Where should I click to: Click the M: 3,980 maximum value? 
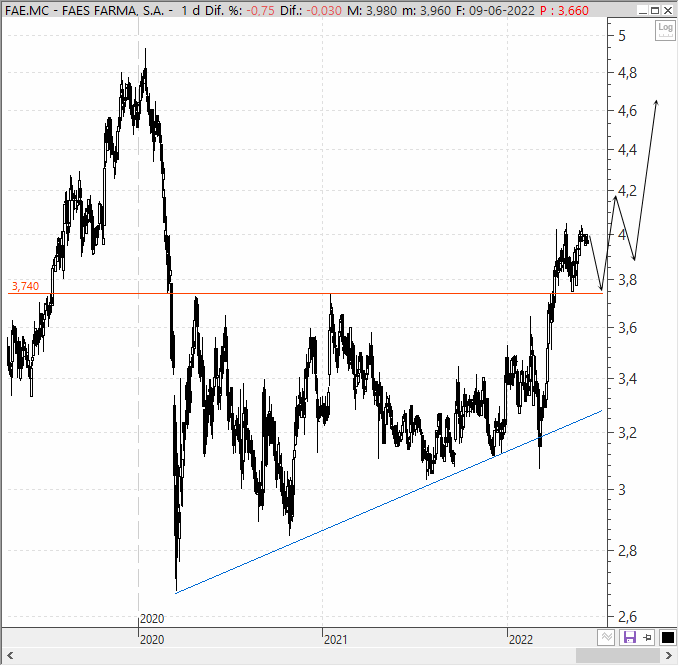click(x=372, y=10)
